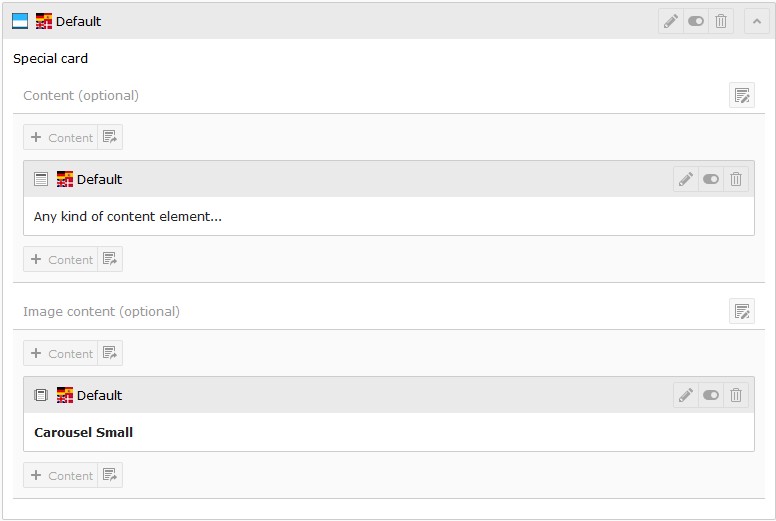Screen dimensions: 776x521
Task: Delete the Special card element with the trash icon
Action: pos(721,21)
